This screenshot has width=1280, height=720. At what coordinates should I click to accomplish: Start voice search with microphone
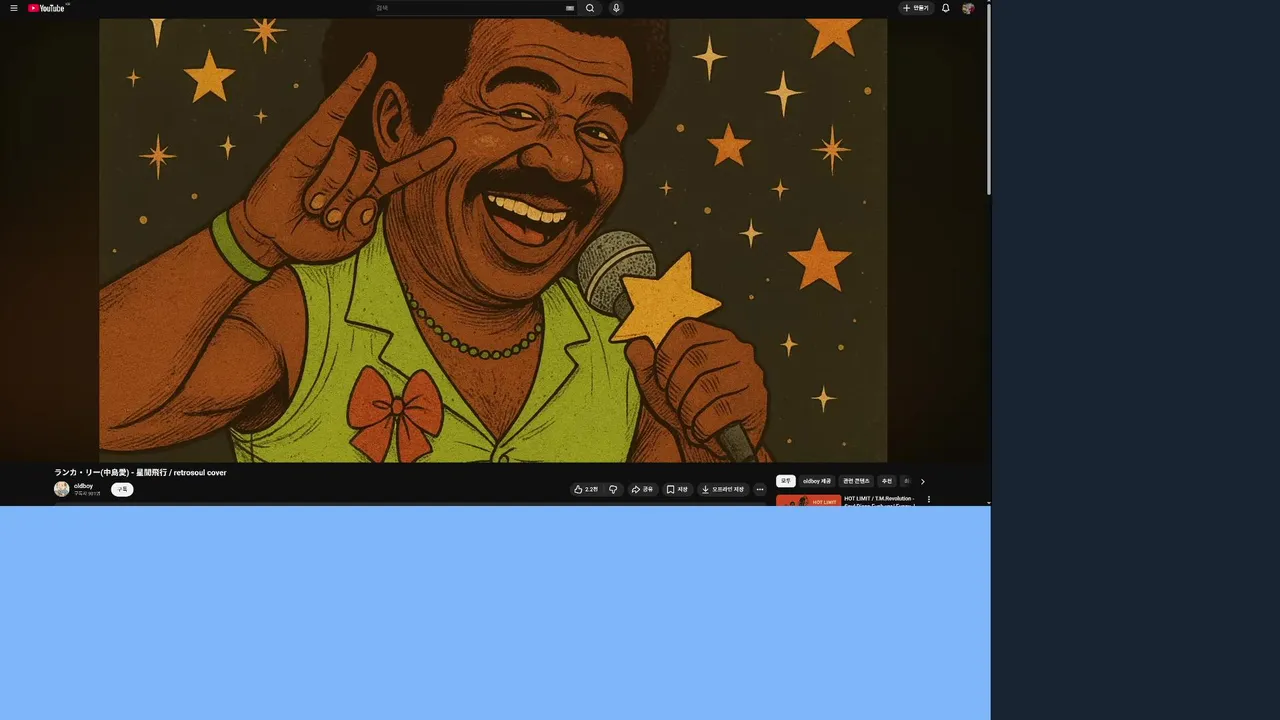pyautogui.click(x=616, y=8)
